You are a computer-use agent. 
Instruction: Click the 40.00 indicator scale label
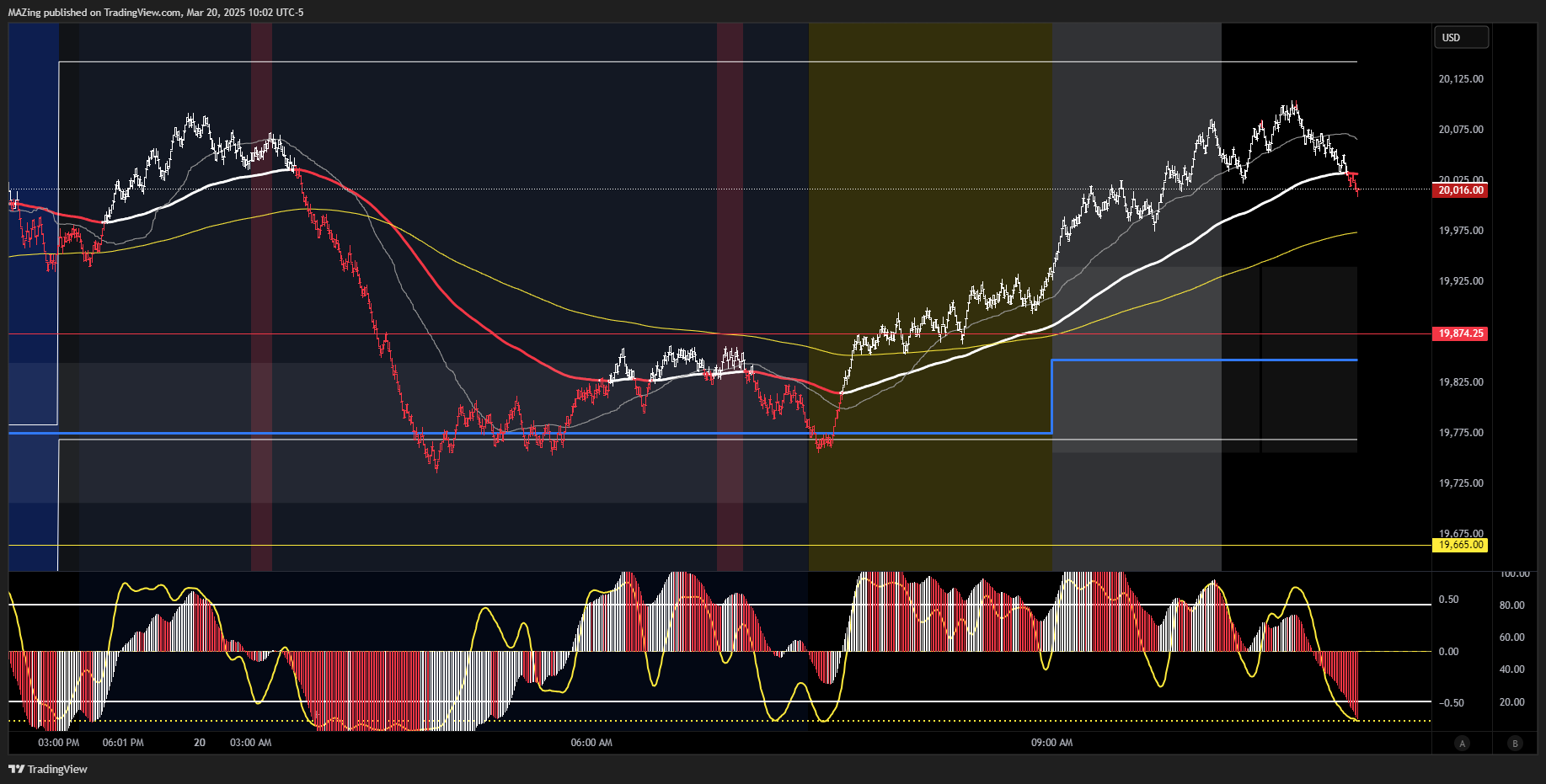coord(1511,669)
